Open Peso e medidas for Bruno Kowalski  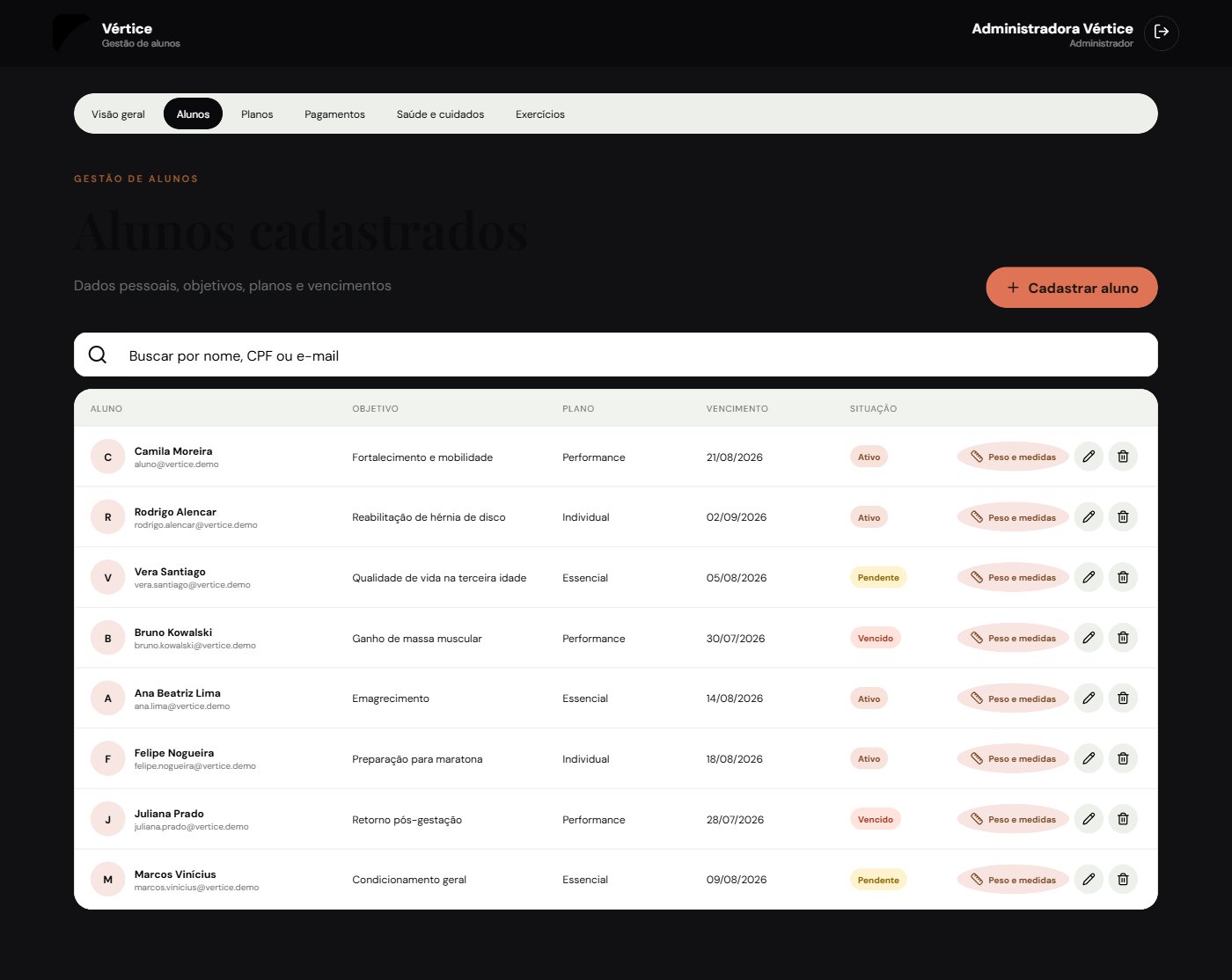1013,638
